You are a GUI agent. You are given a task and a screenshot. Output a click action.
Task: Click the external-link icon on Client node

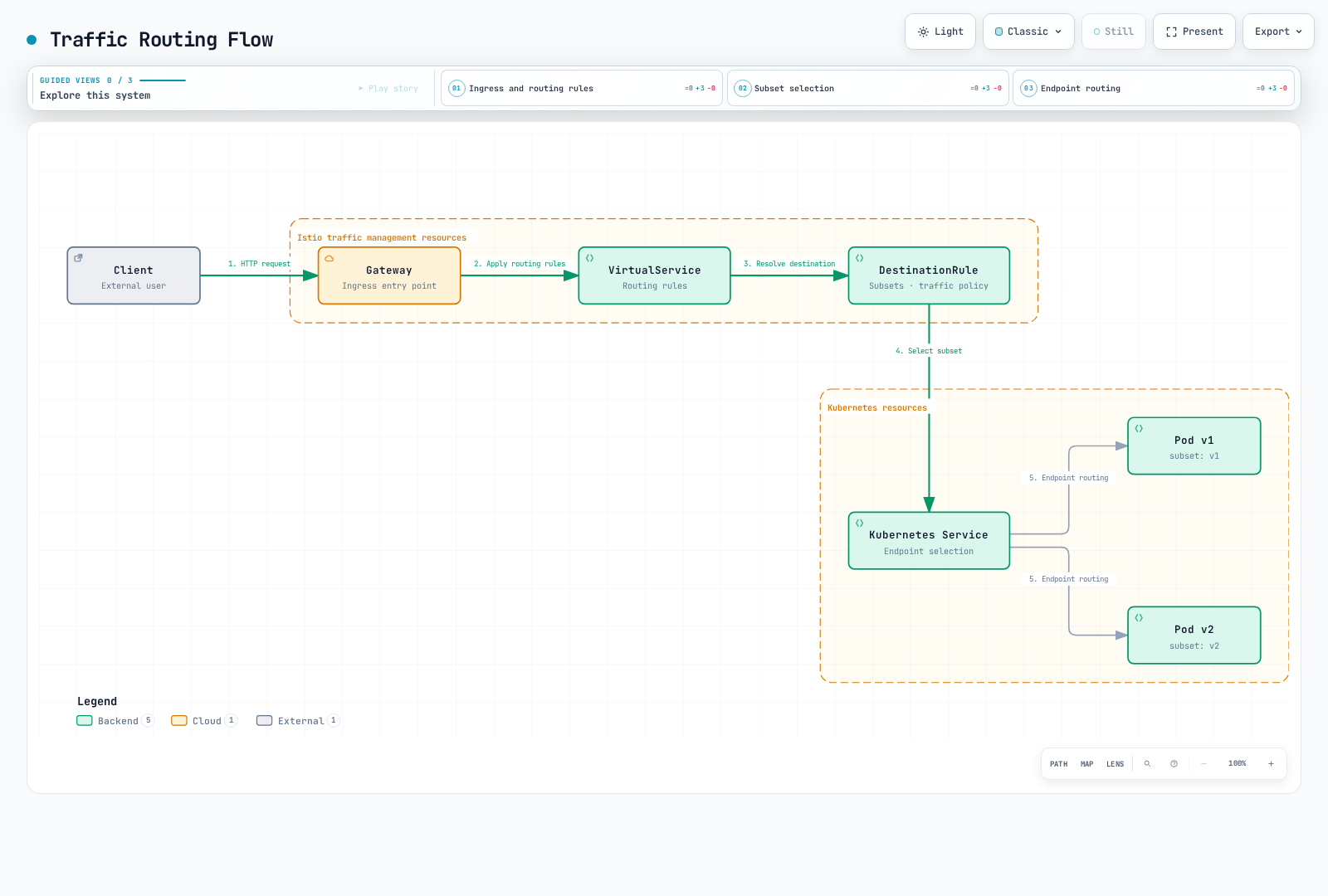79,258
